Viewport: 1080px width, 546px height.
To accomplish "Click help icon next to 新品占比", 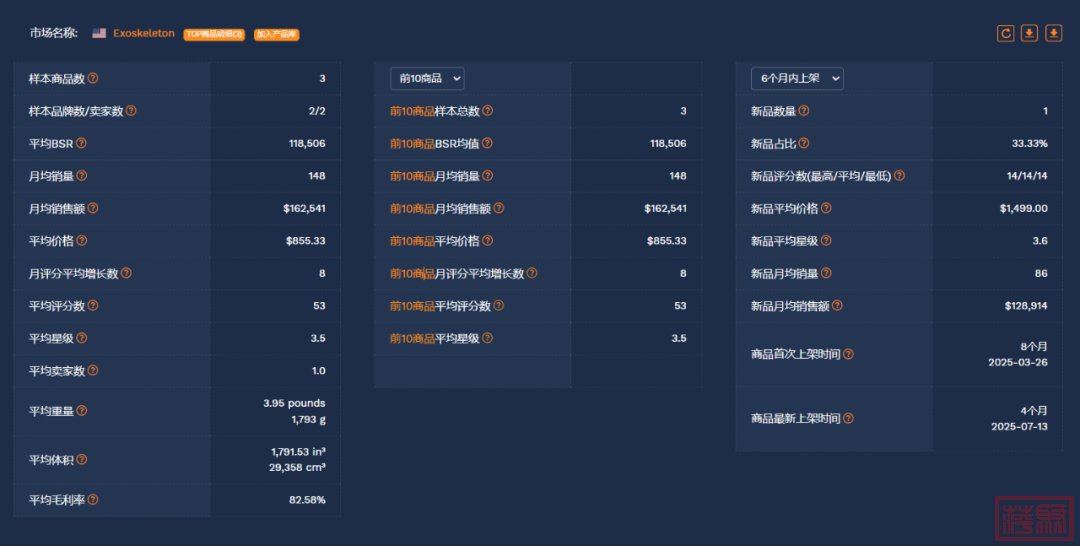I will tap(804, 143).
